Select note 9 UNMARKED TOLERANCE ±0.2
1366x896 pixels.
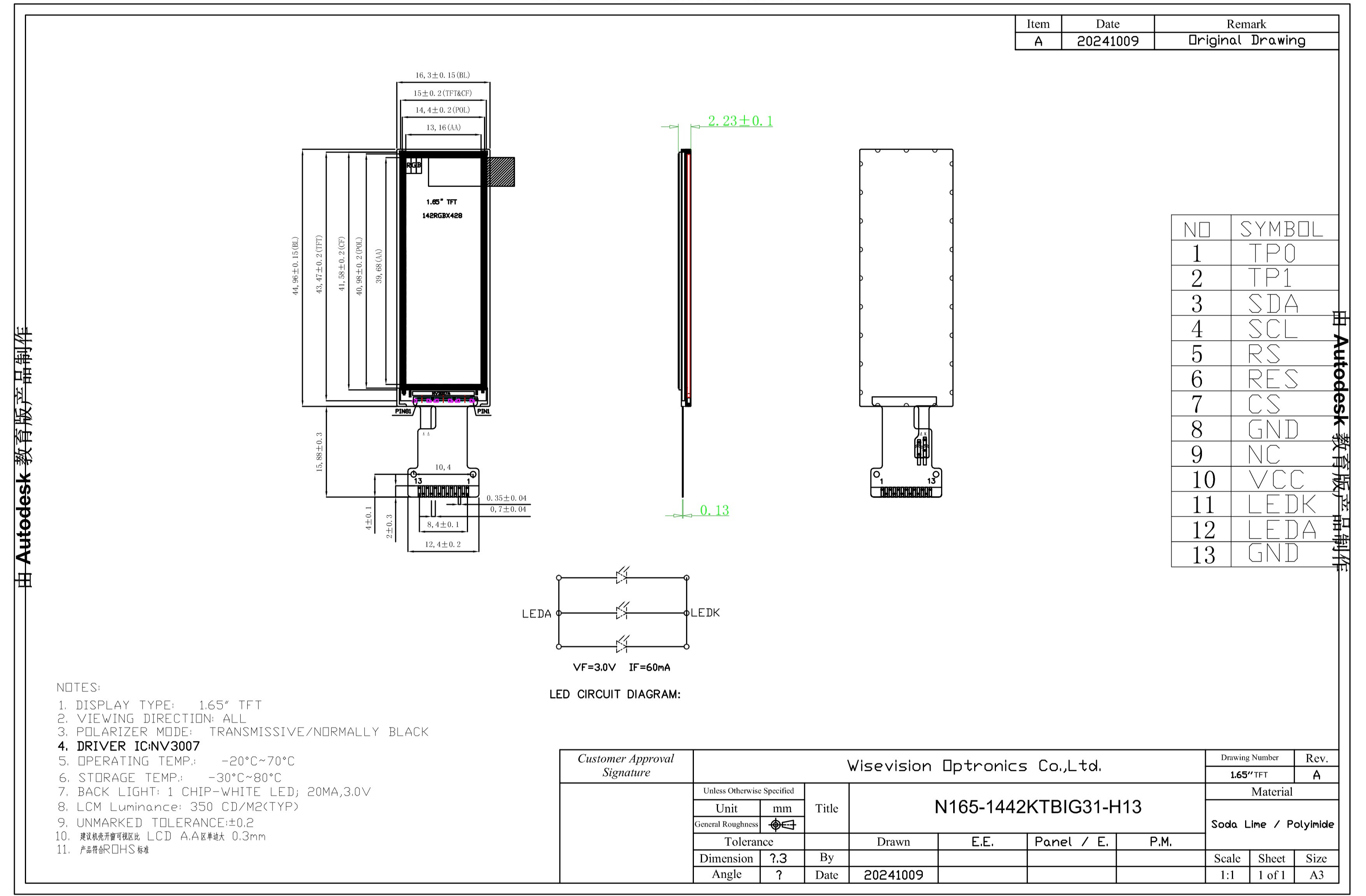pos(155,823)
